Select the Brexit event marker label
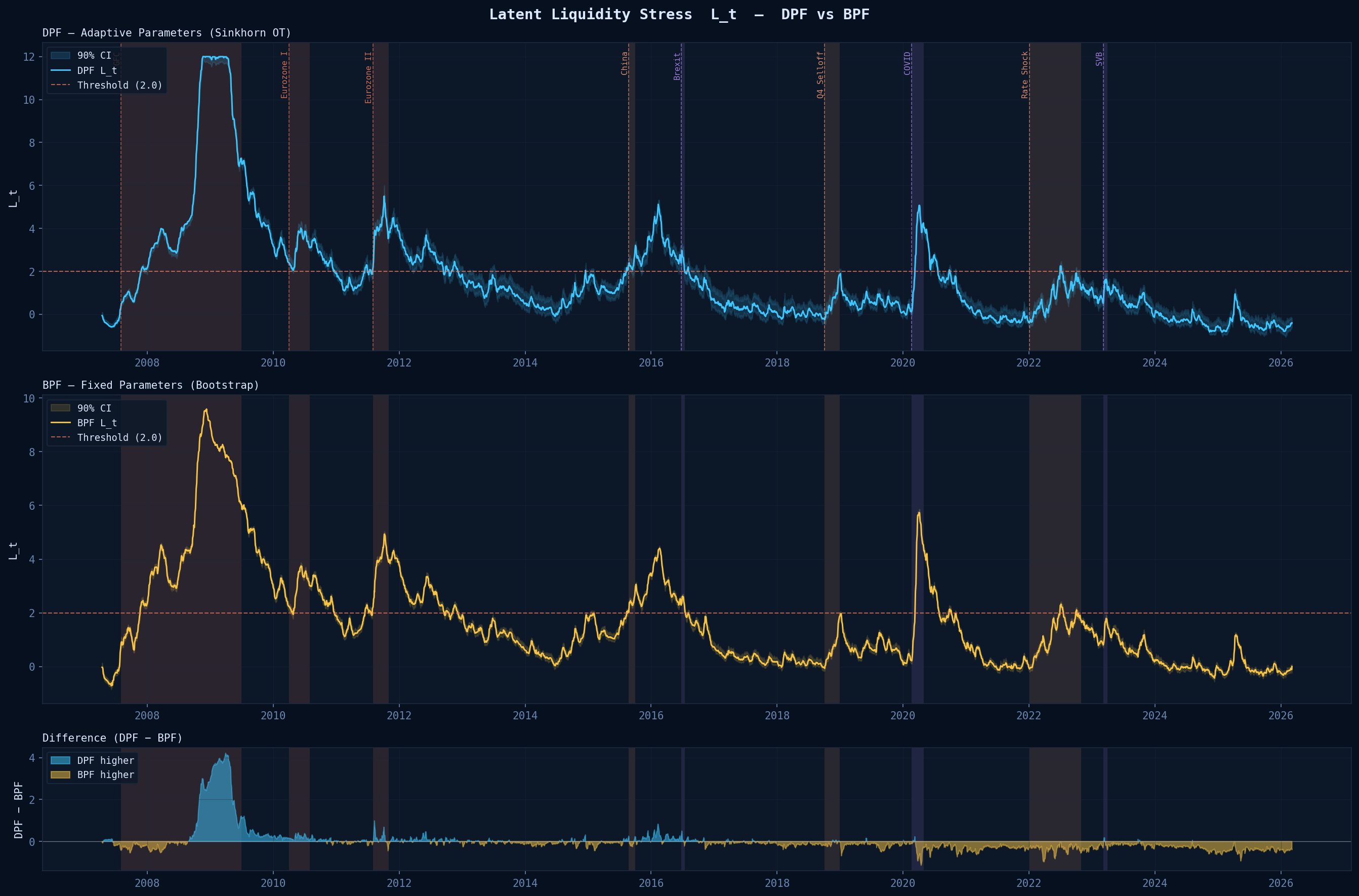 click(677, 66)
